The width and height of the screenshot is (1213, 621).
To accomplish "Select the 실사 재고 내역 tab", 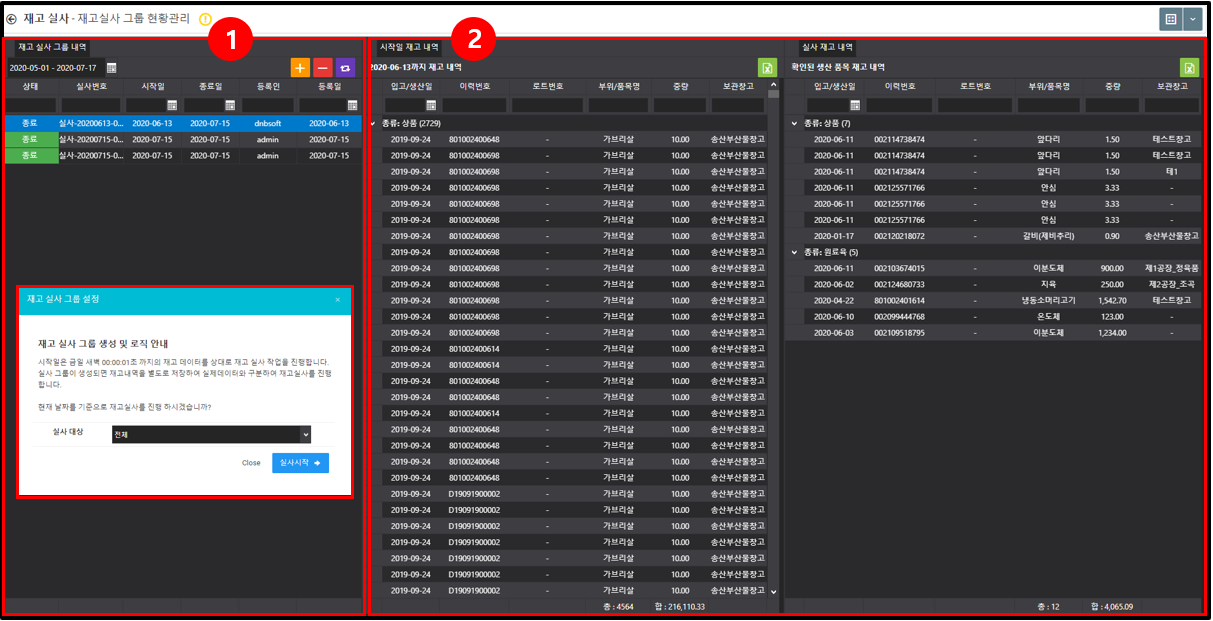I will (x=827, y=47).
